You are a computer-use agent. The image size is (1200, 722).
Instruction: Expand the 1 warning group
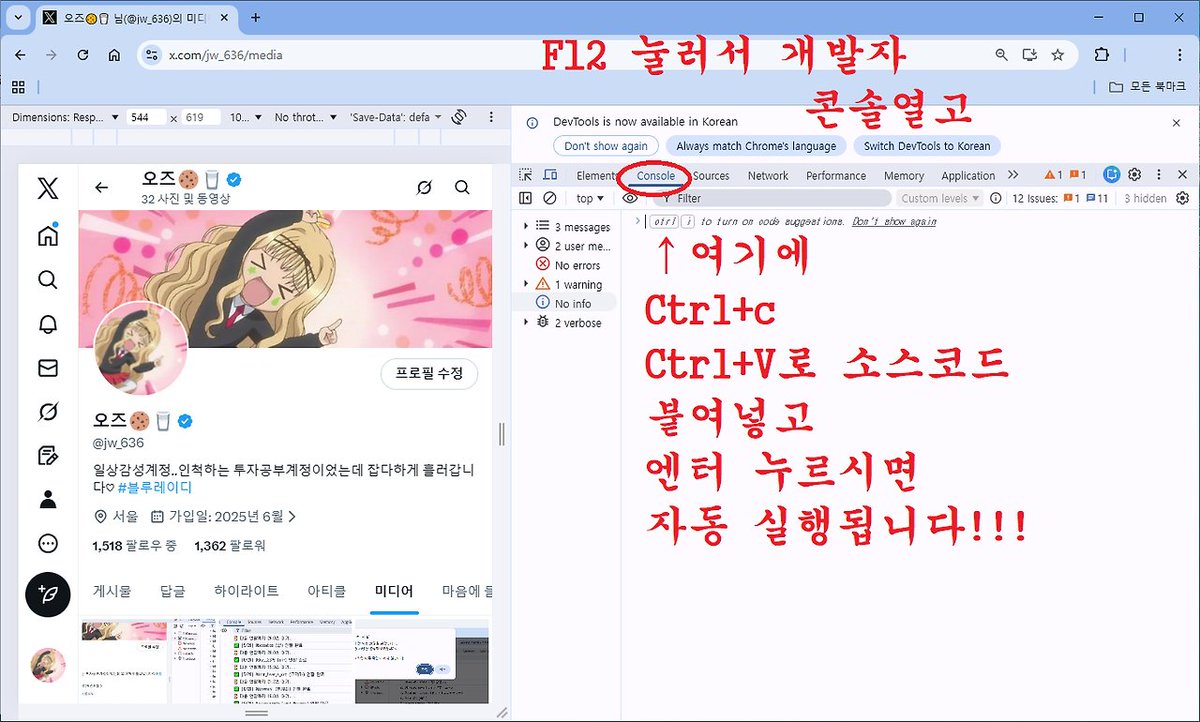click(527, 284)
